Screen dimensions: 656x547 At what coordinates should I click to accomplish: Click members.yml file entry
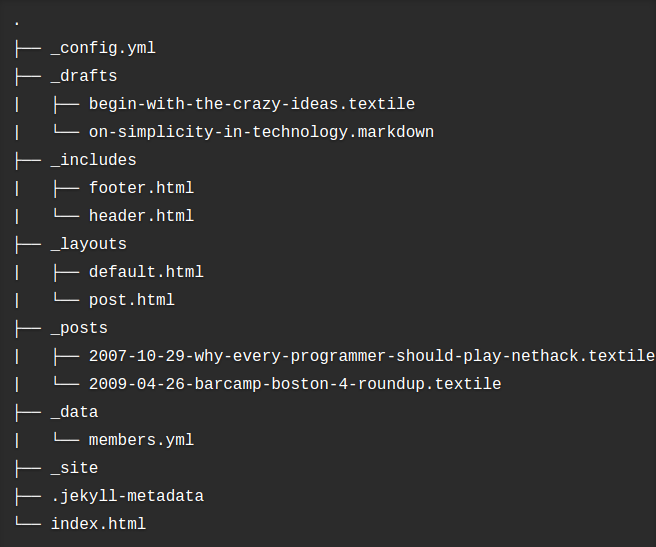141,440
